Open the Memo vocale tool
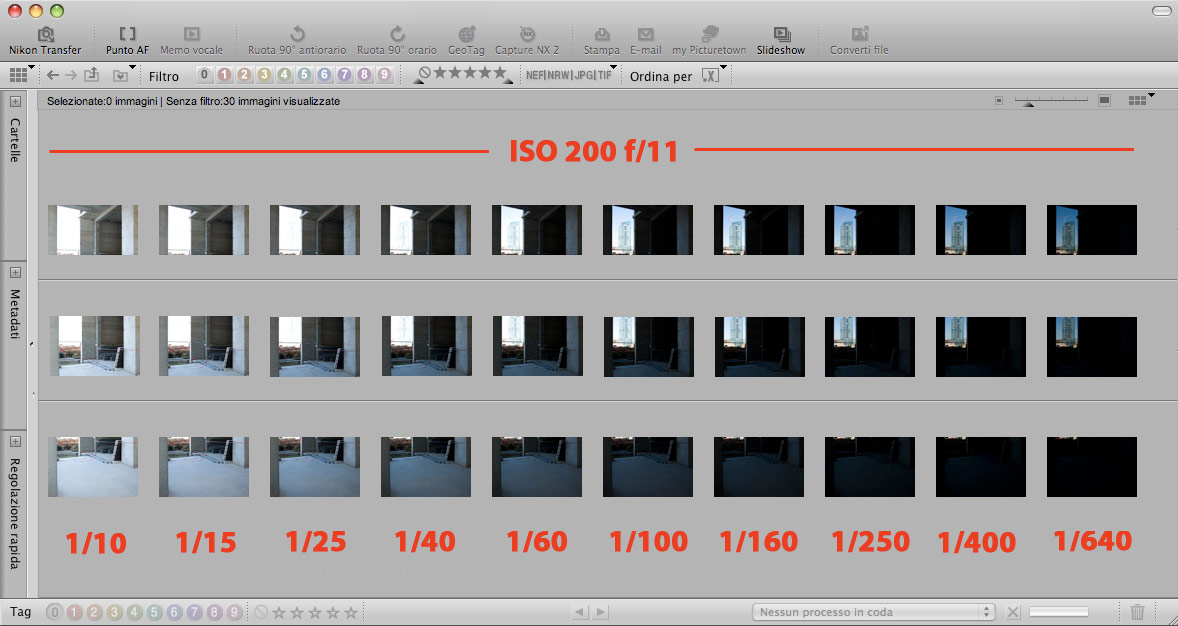1178x626 pixels. [192, 41]
